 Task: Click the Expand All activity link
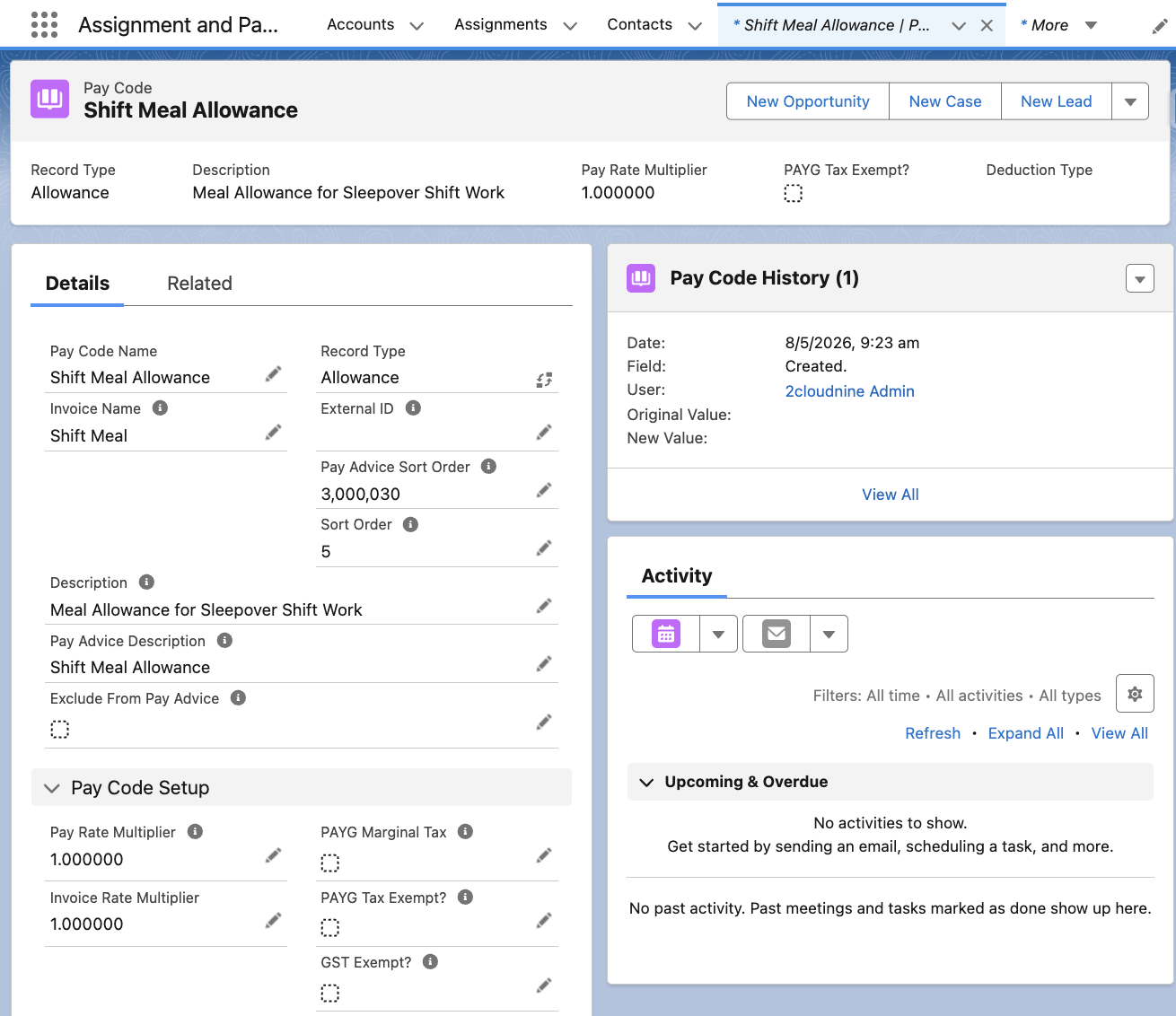click(x=1026, y=733)
